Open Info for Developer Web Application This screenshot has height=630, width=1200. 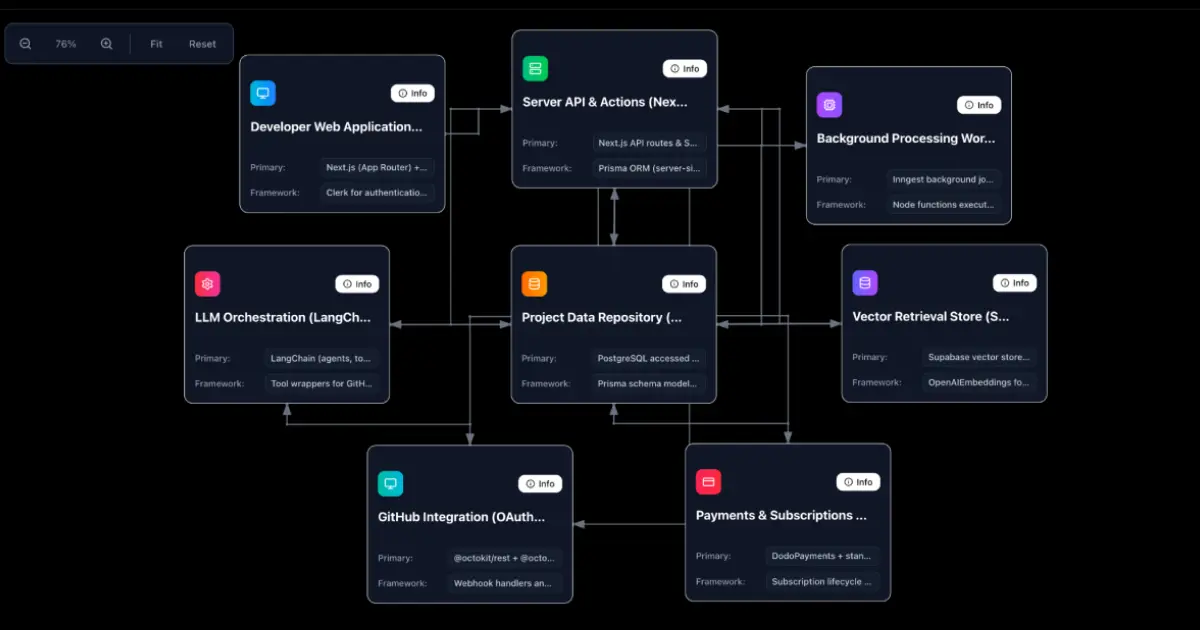412,93
